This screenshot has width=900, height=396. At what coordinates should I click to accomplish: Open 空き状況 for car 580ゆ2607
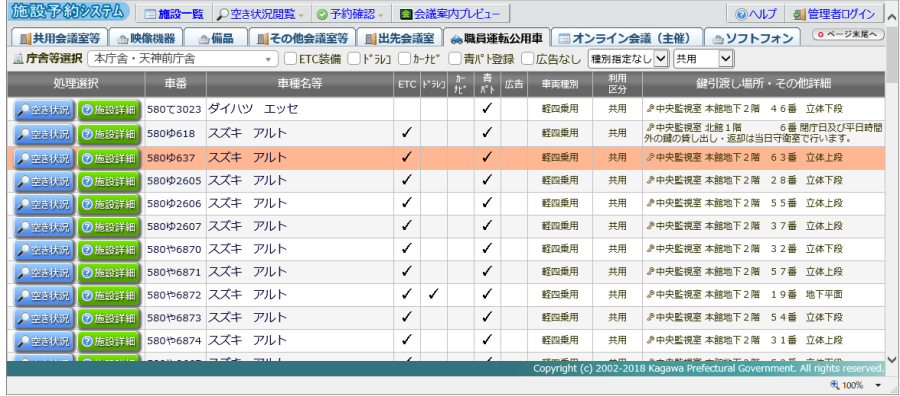44,226
